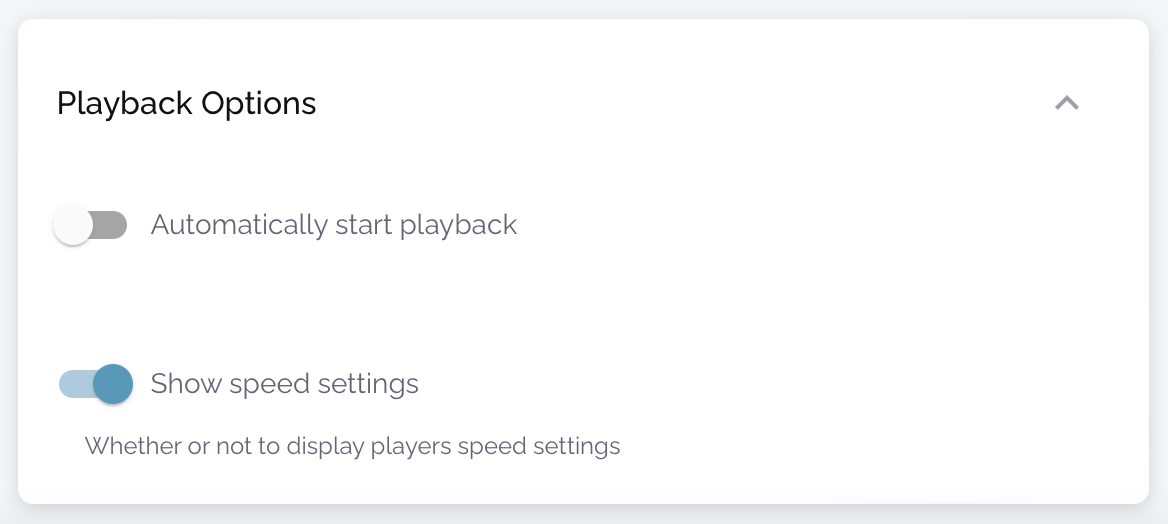The height and width of the screenshot is (524, 1168).
Task: Click the light-blue track of the speed switch
Action: (x=73, y=384)
